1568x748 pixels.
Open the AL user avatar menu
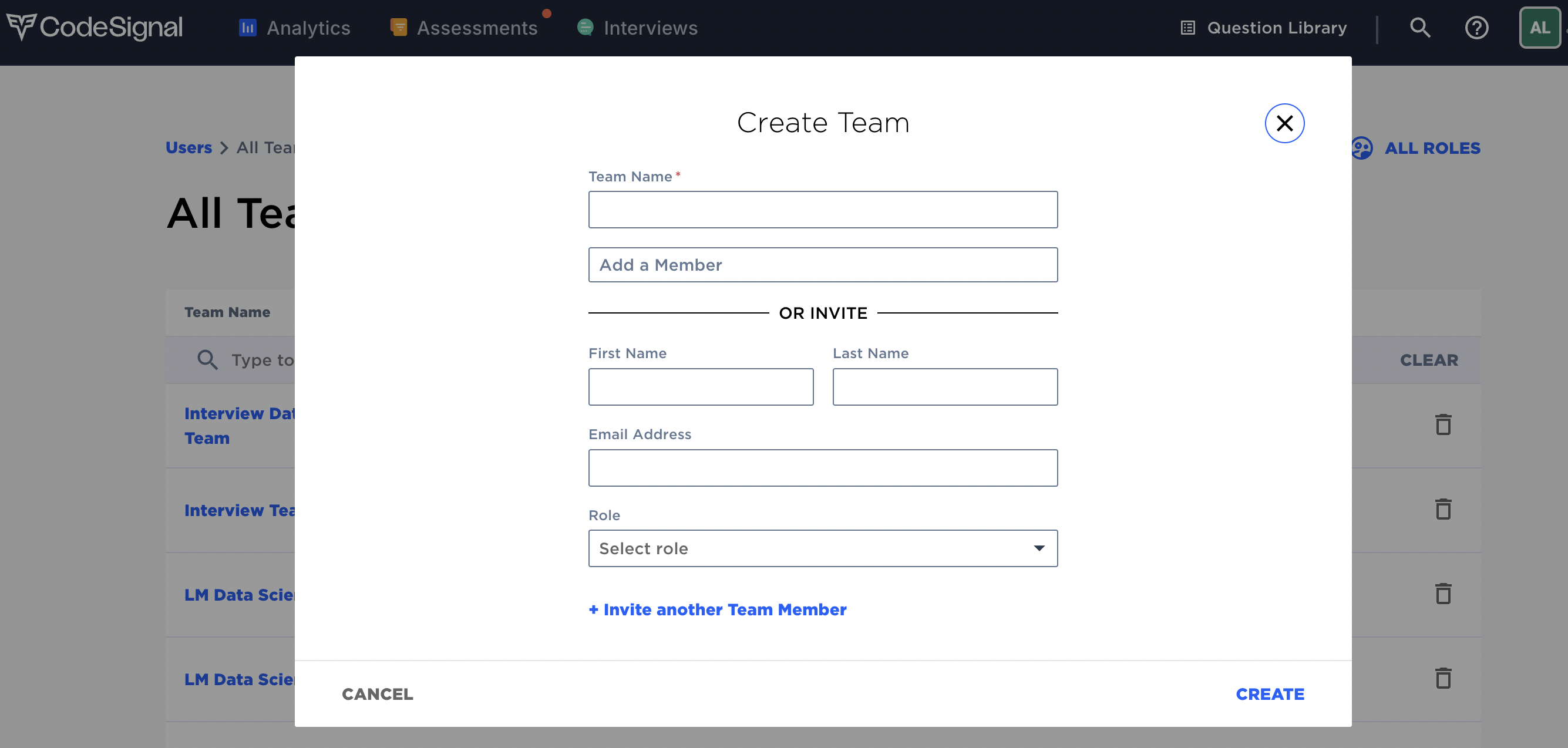pyautogui.click(x=1539, y=28)
